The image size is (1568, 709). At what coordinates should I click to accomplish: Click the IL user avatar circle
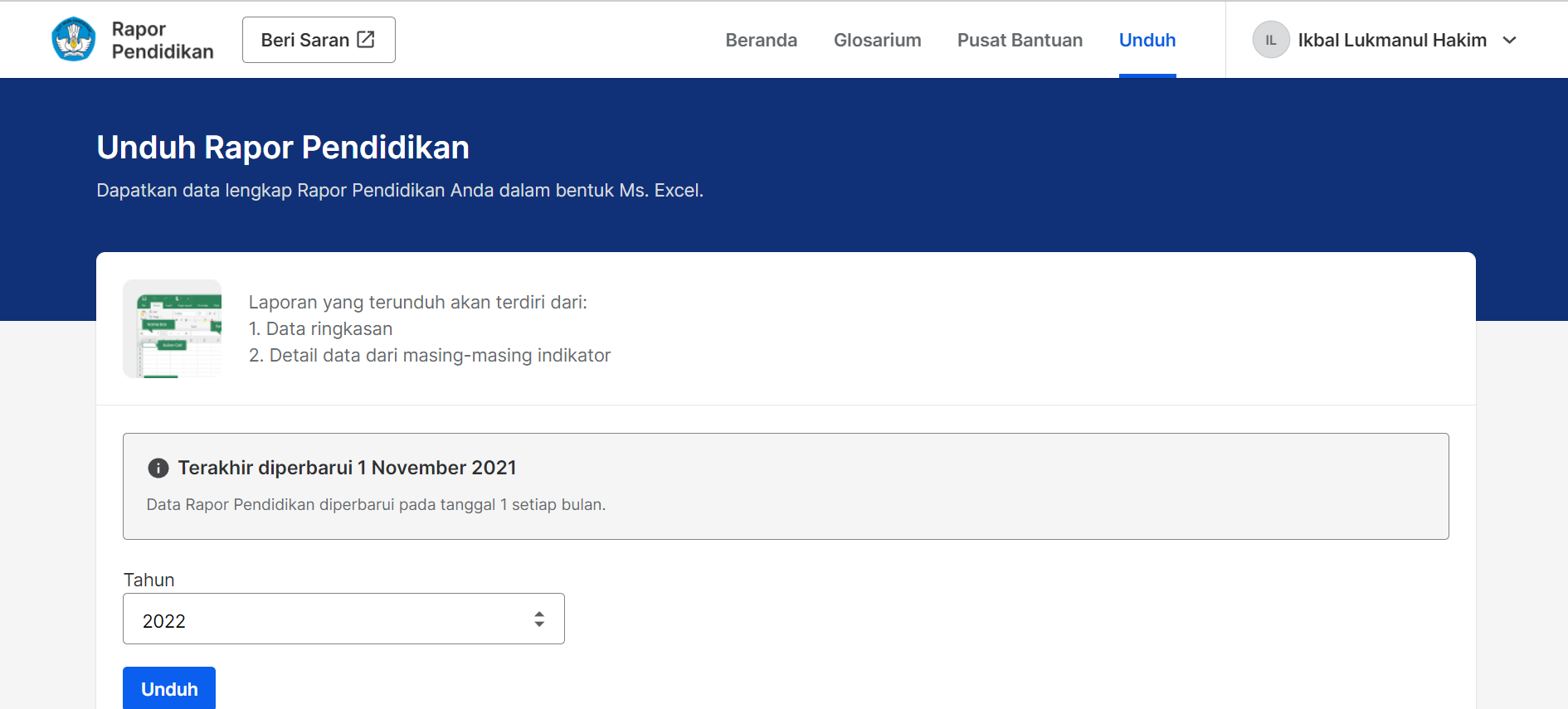point(1270,40)
